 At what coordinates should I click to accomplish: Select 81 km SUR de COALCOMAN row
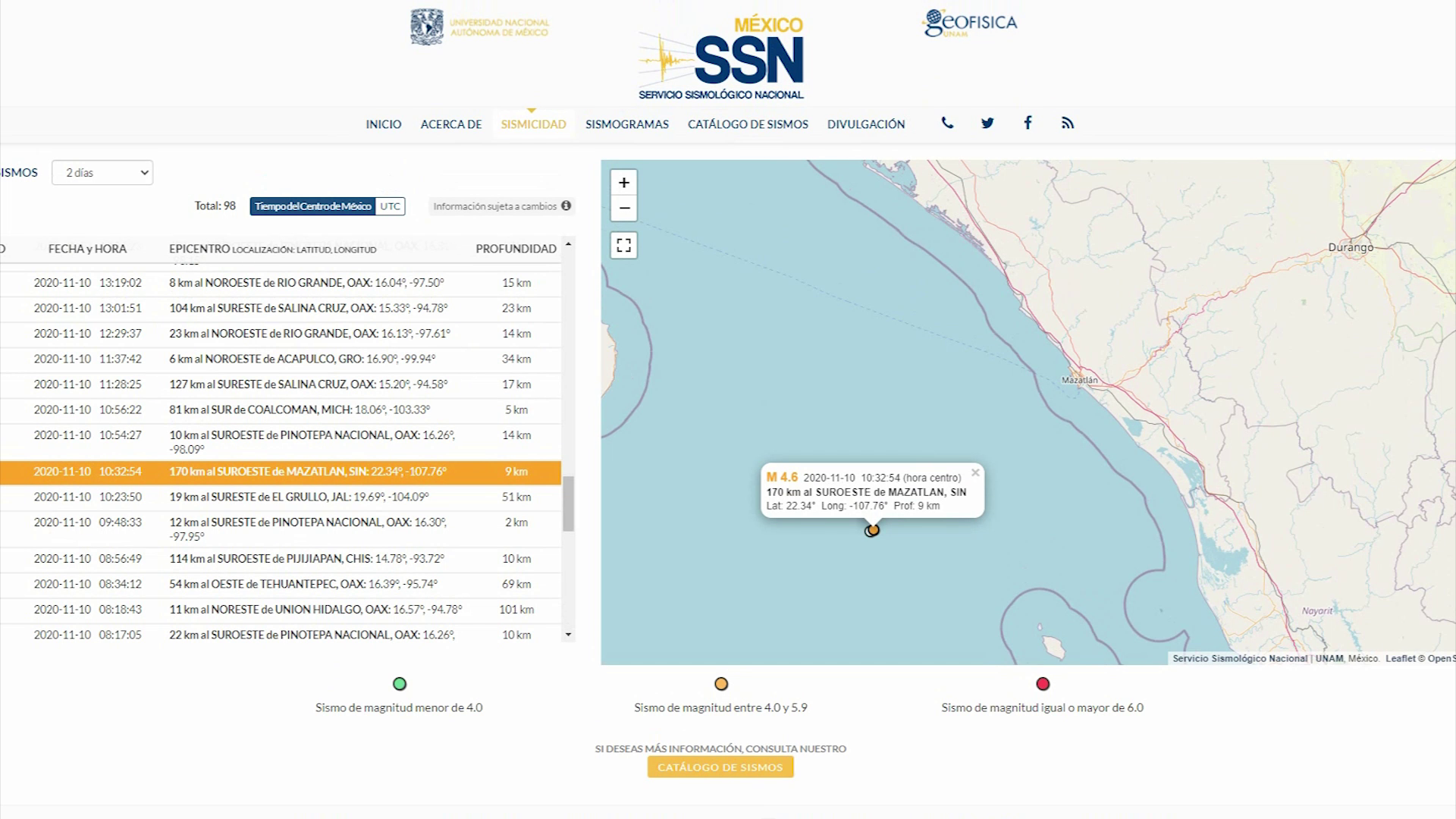coord(281,410)
